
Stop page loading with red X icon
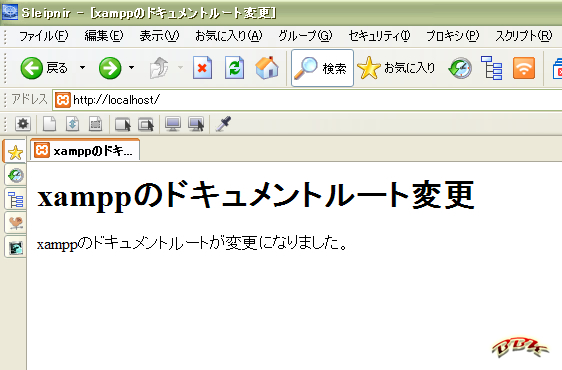click(203, 68)
